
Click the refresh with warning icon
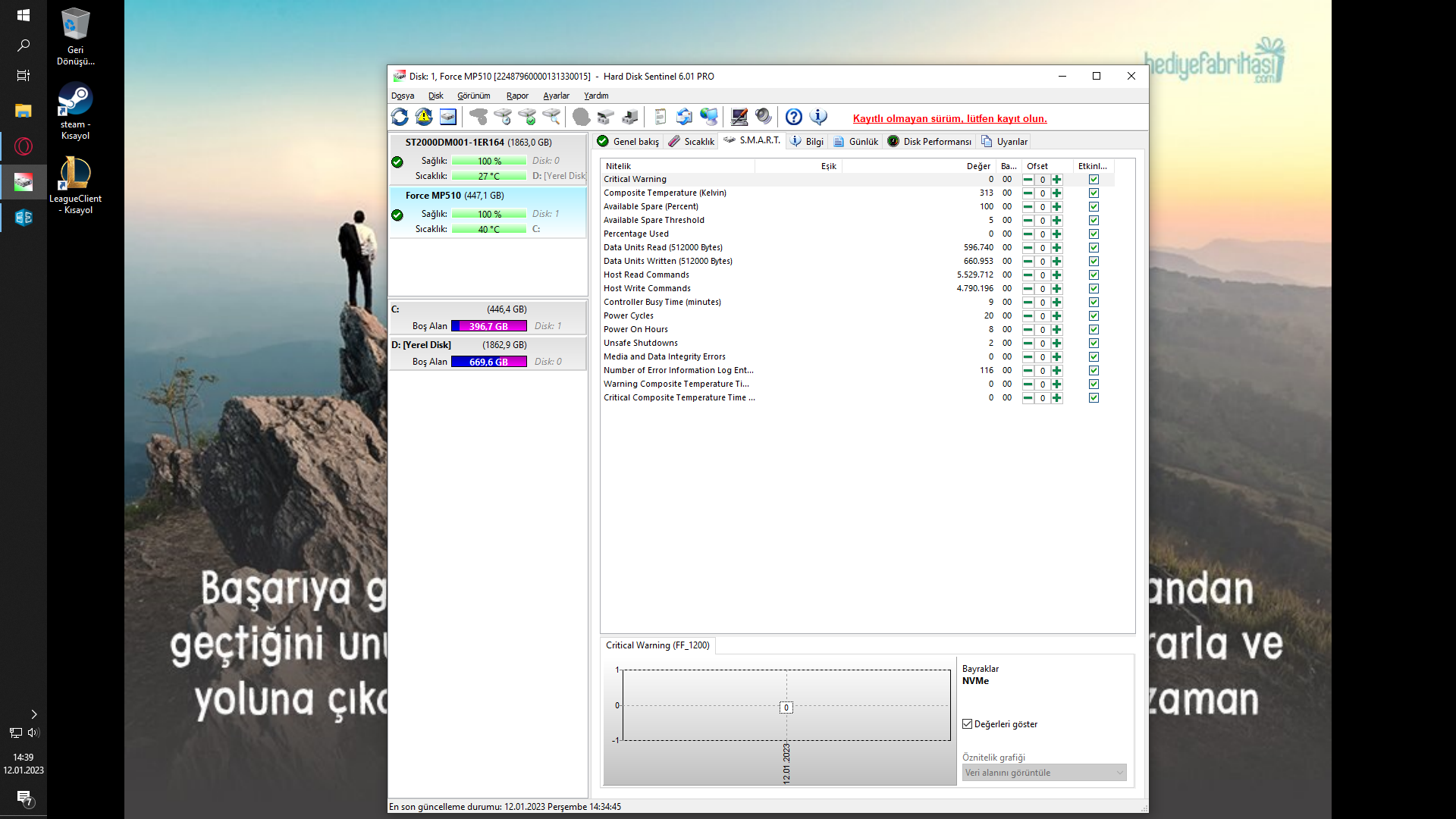click(424, 117)
